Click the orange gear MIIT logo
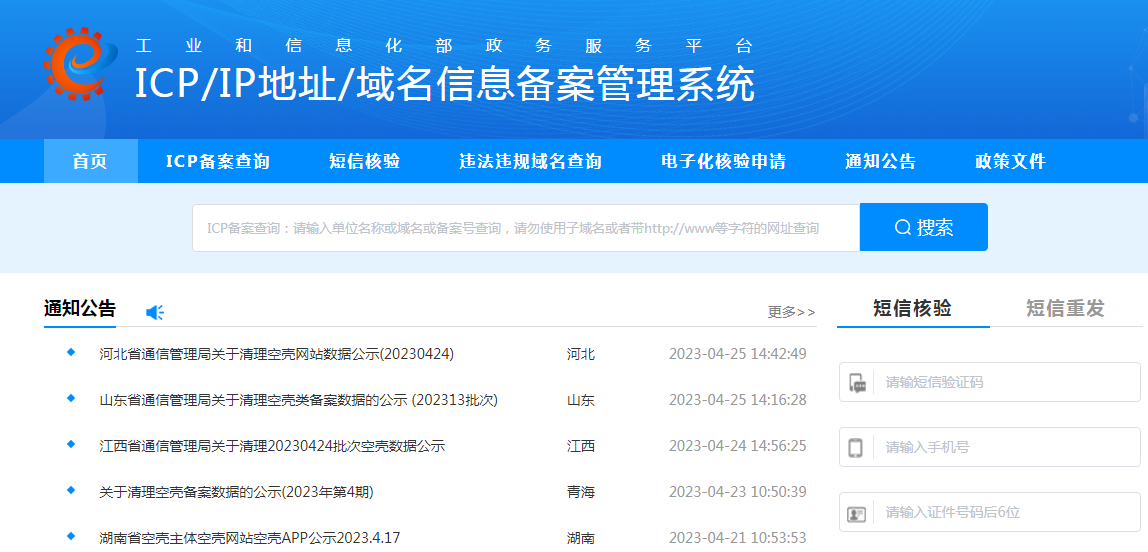 74,64
